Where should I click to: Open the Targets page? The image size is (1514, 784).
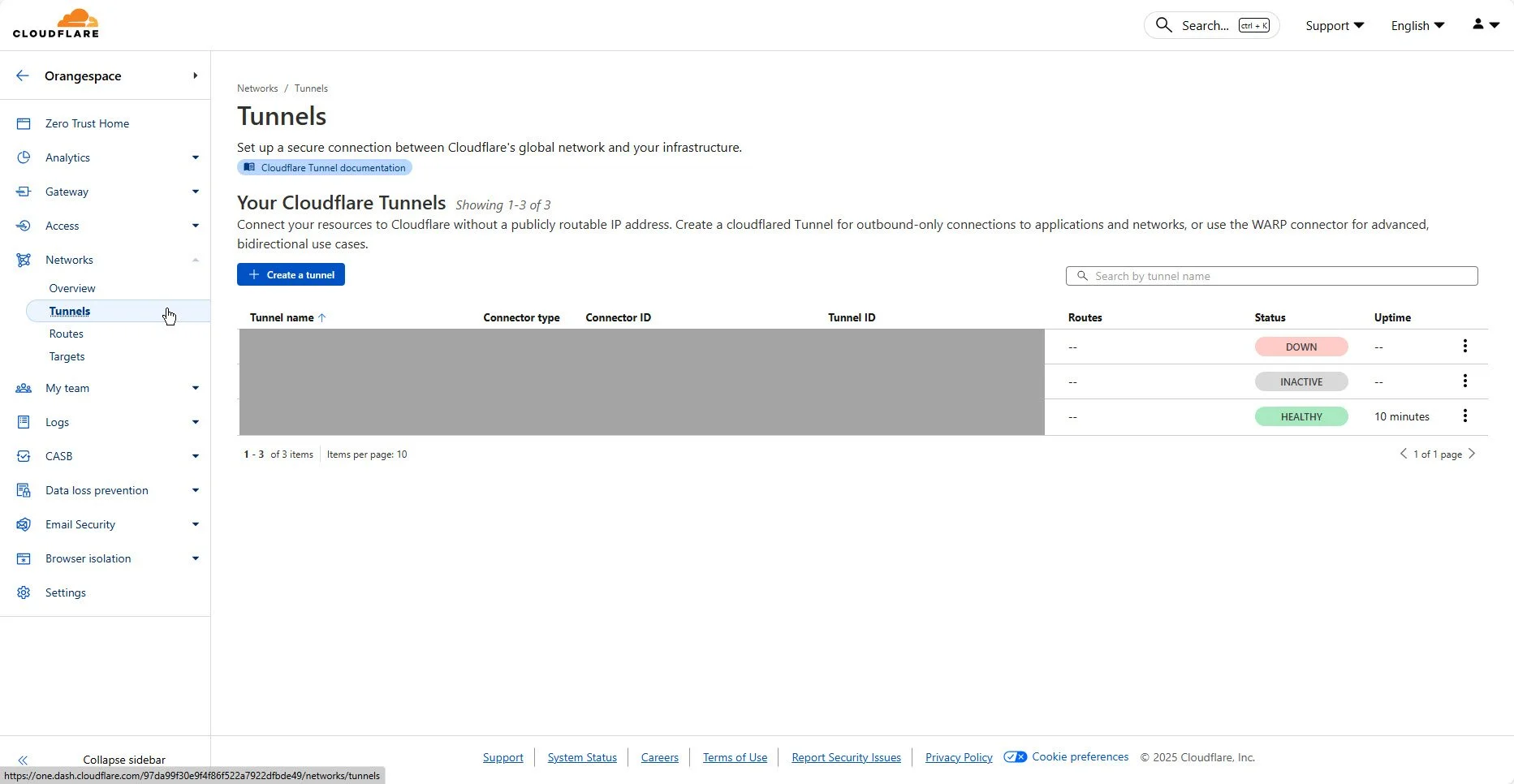[67, 356]
